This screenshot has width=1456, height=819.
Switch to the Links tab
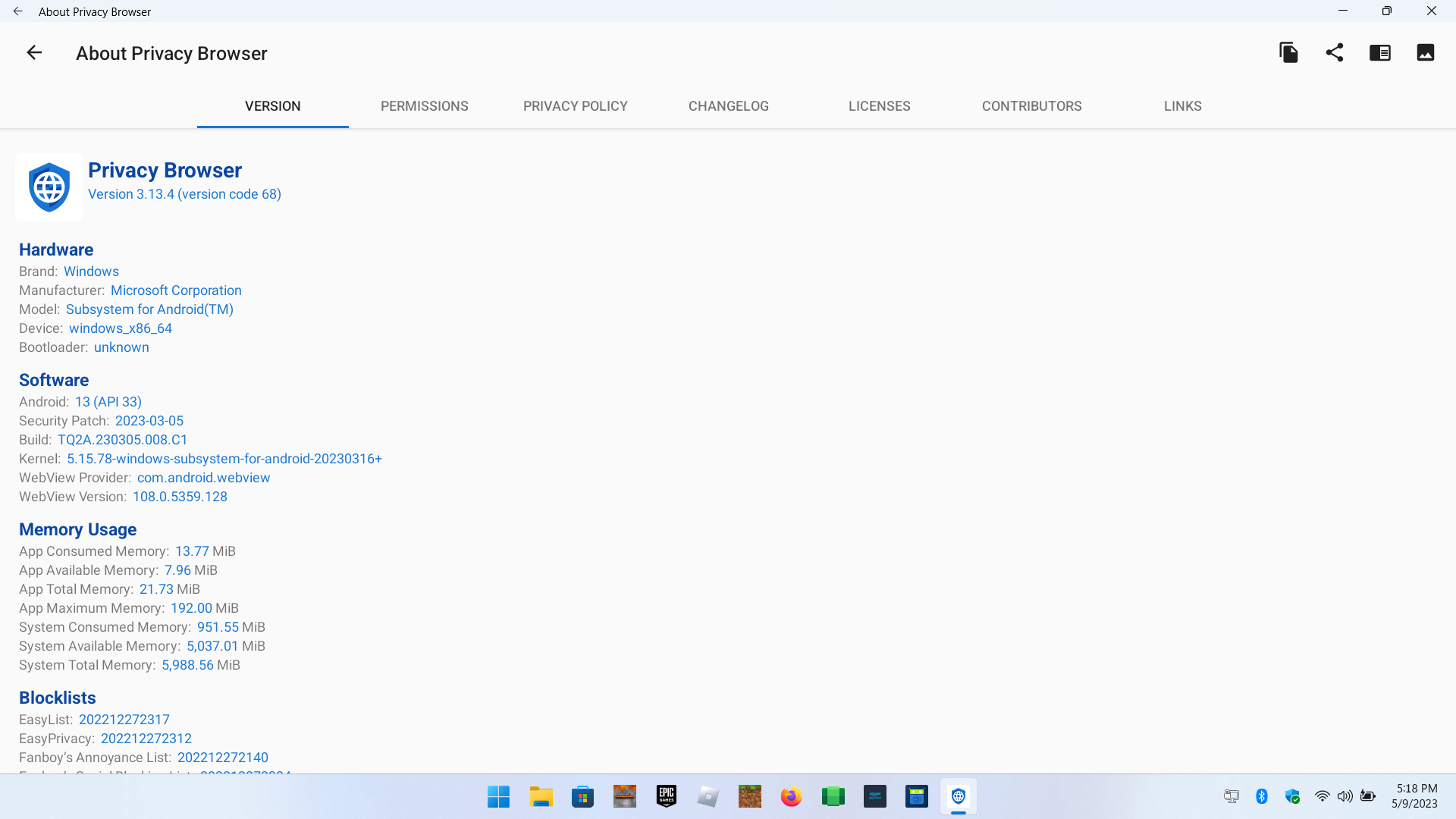point(1183,106)
